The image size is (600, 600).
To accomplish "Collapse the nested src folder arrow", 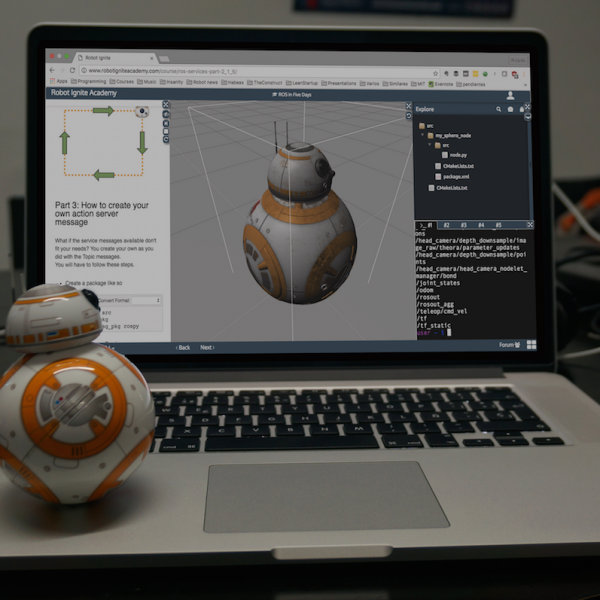I will pos(430,145).
